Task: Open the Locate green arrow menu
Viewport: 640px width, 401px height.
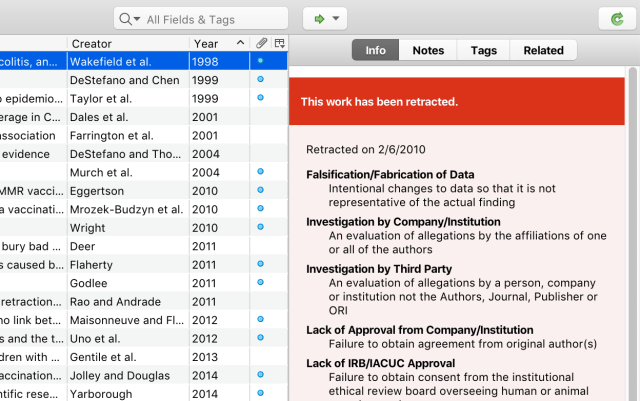Action: tap(325, 18)
